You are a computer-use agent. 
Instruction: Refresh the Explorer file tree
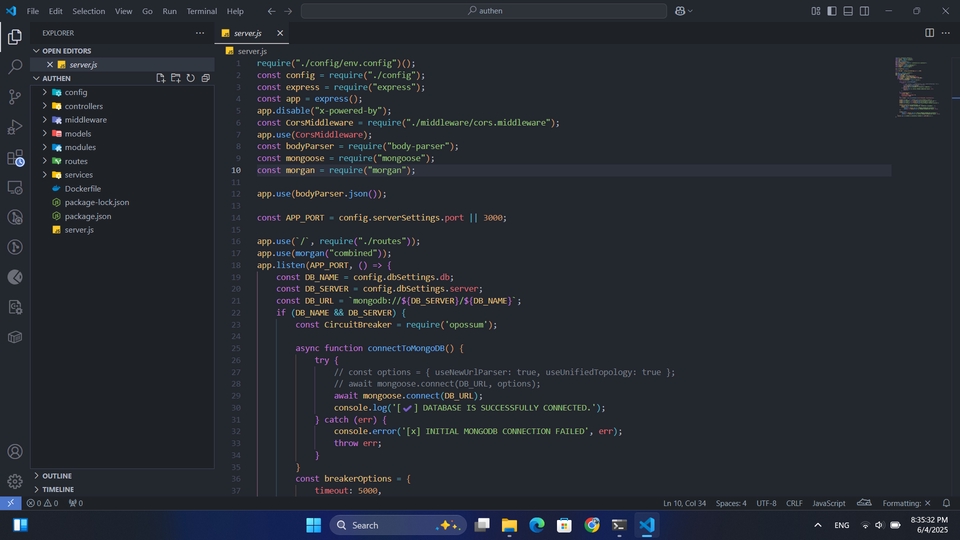click(190, 78)
